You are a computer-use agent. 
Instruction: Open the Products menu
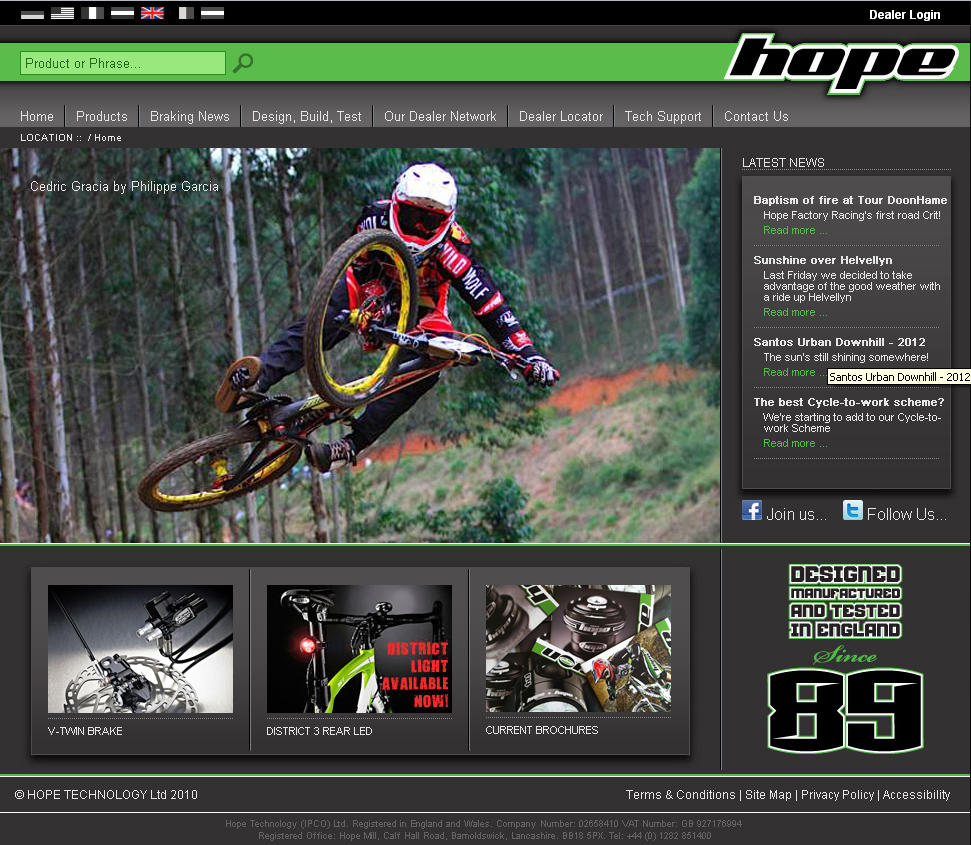point(102,116)
